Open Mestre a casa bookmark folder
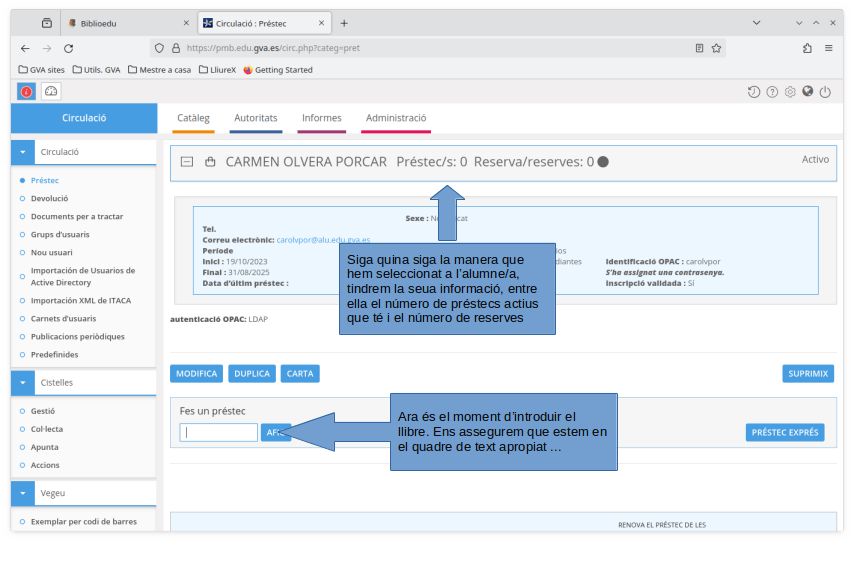This screenshot has width=854, height=586. 160,70
